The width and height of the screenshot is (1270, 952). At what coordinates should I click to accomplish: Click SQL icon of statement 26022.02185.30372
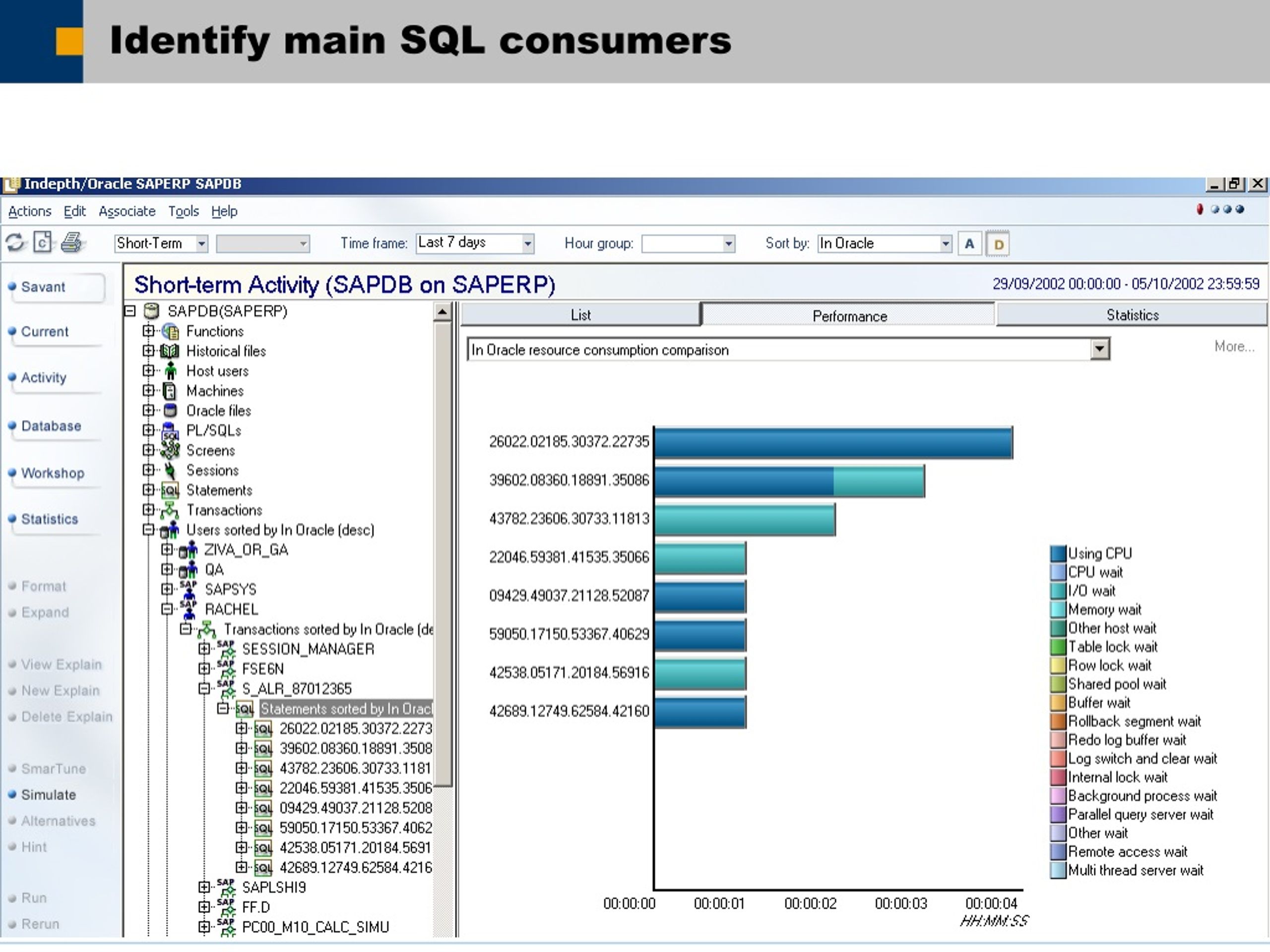[263, 729]
